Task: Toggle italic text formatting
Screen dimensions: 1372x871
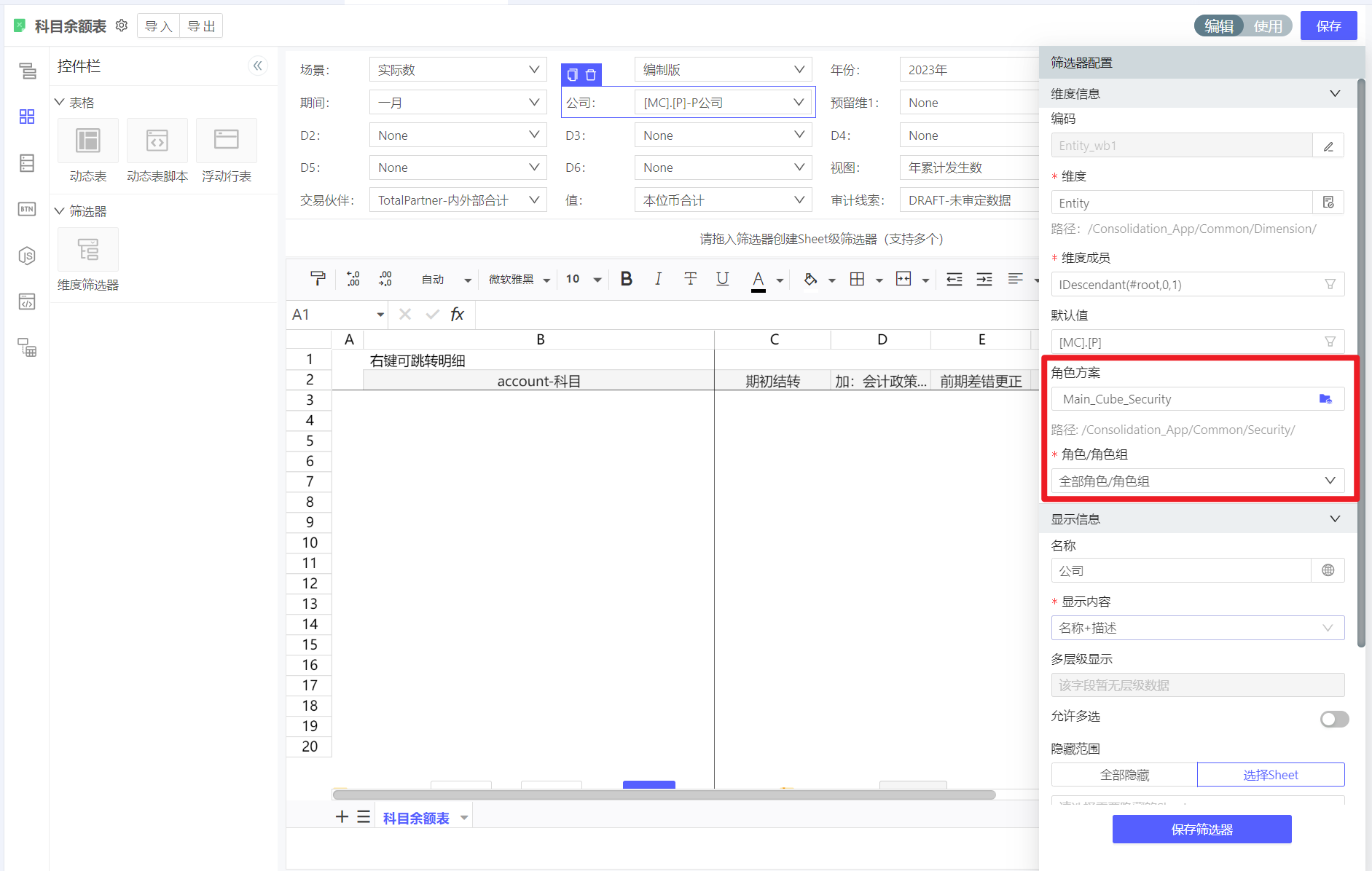Action: click(x=658, y=279)
